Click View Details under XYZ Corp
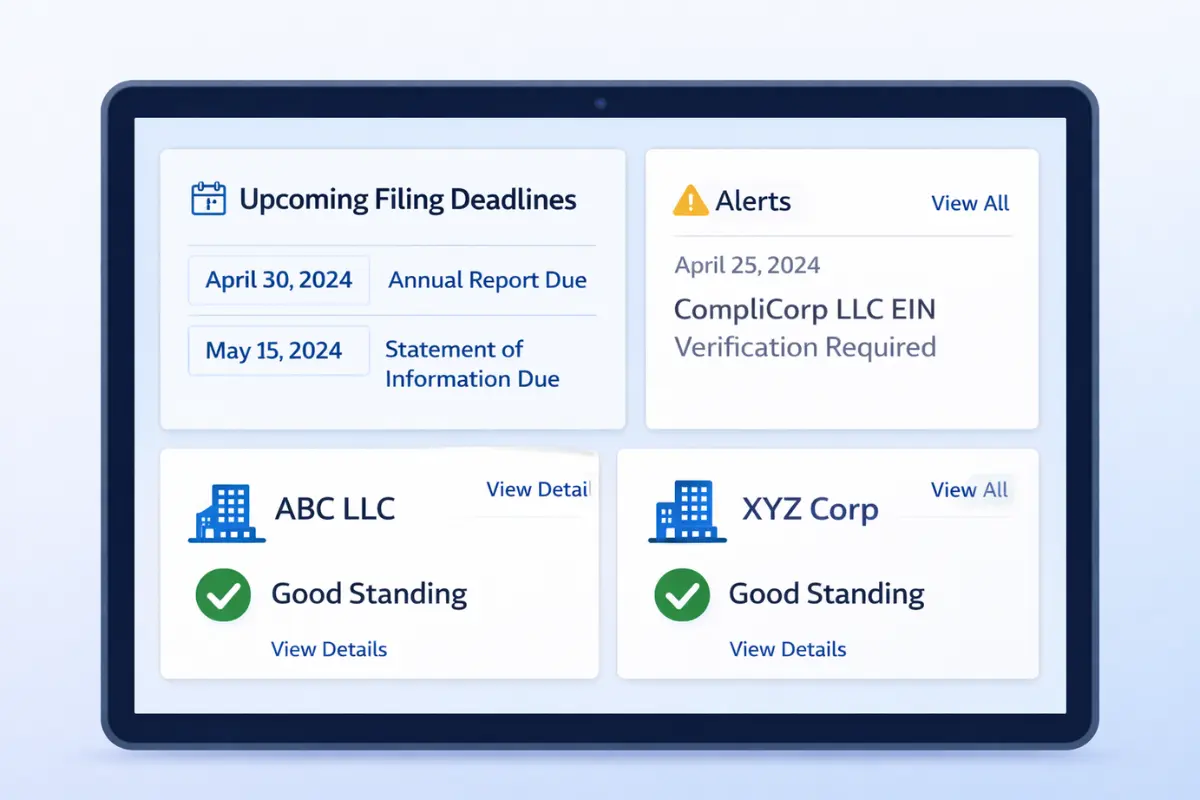This screenshot has height=800, width=1200. coord(787,649)
